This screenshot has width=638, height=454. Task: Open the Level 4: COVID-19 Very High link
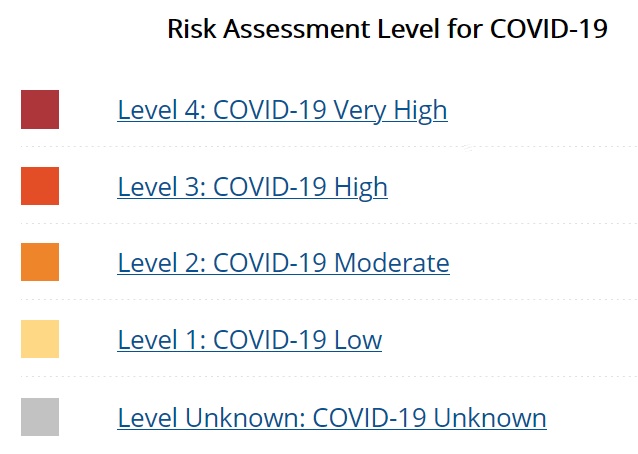(282, 109)
